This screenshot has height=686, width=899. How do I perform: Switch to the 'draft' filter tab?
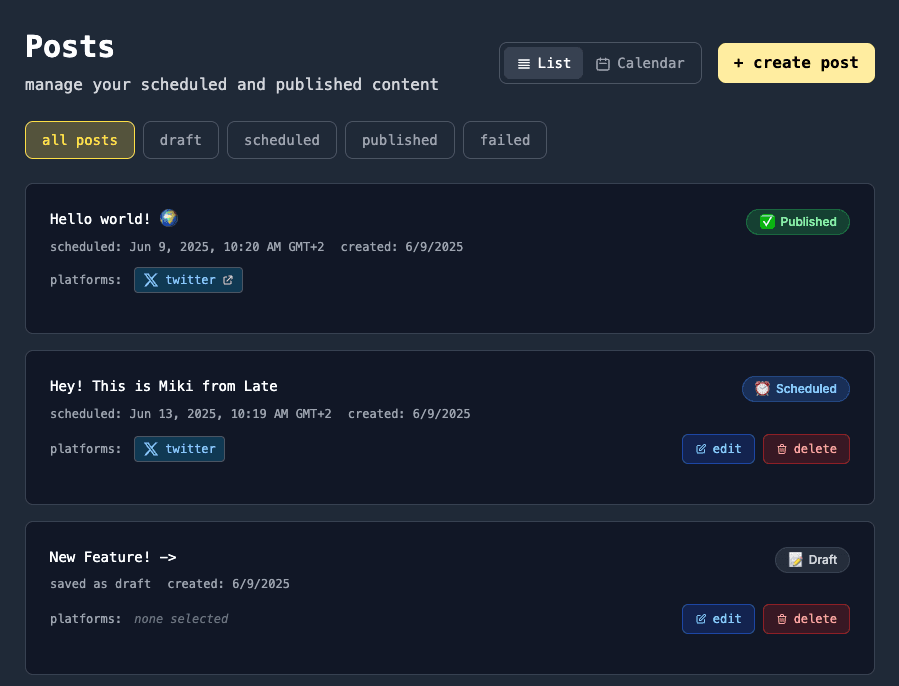(180, 140)
